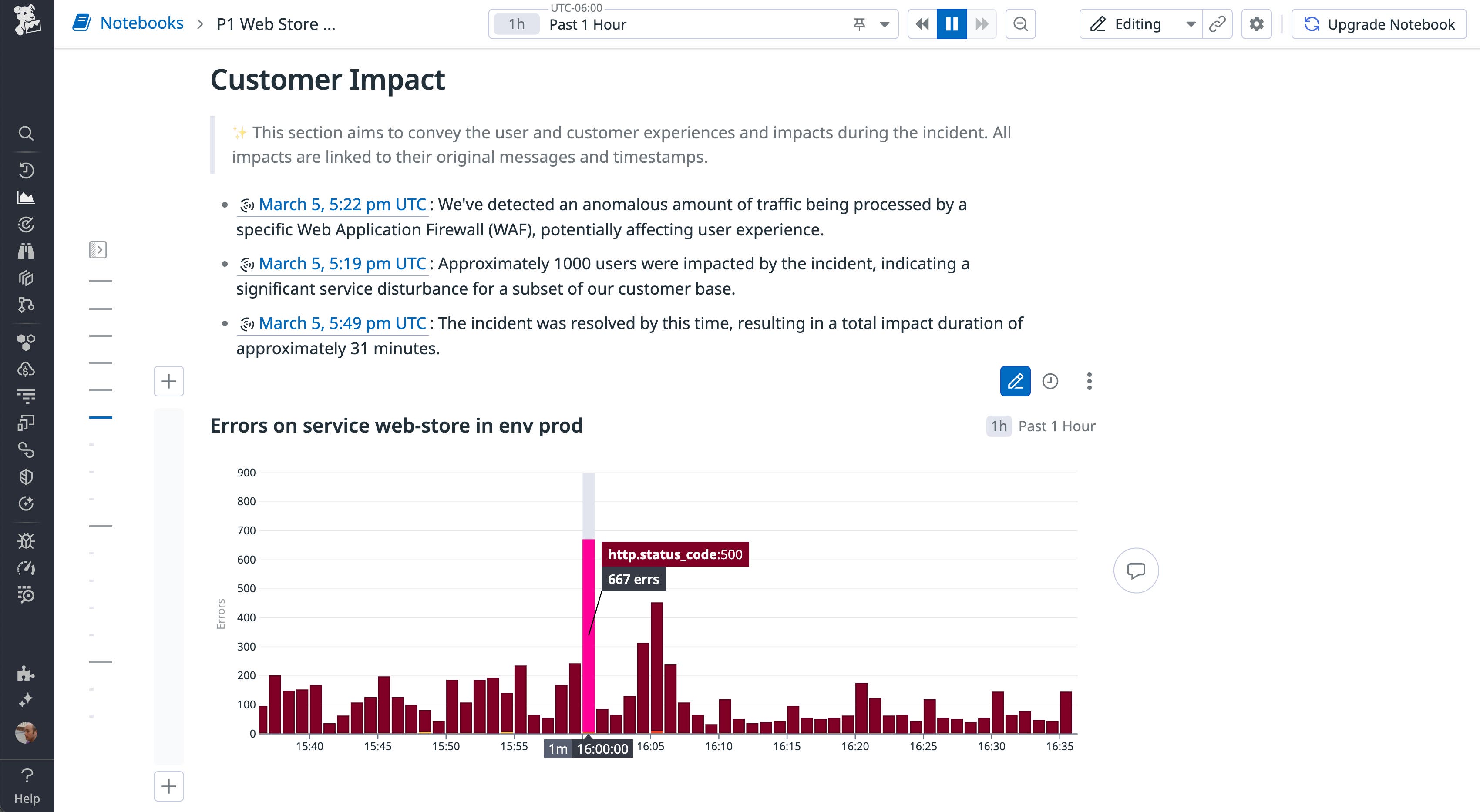
Task: Select the Error Tracking bug icon
Action: pyautogui.click(x=27, y=540)
